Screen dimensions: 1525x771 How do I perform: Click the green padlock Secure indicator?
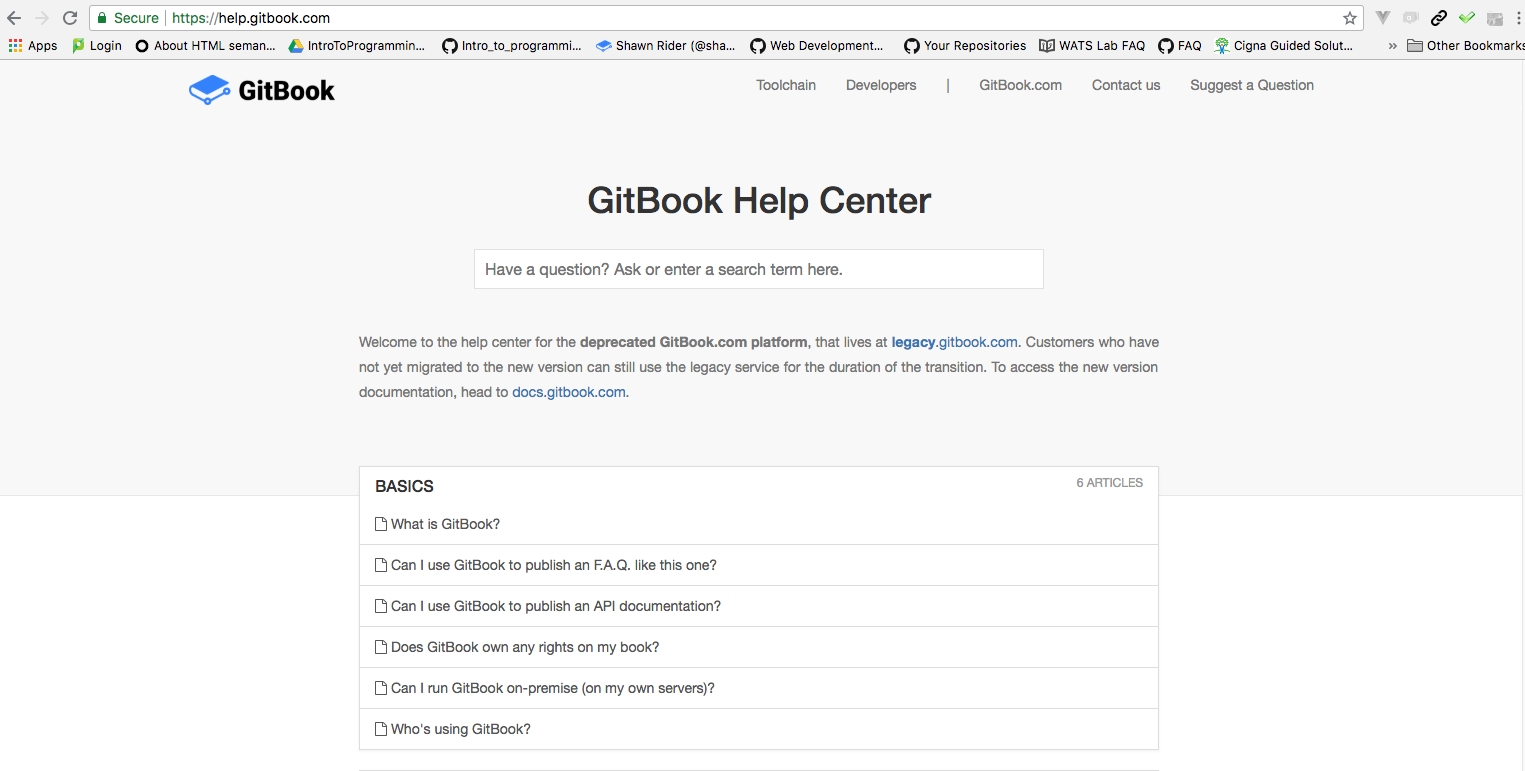click(102, 18)
